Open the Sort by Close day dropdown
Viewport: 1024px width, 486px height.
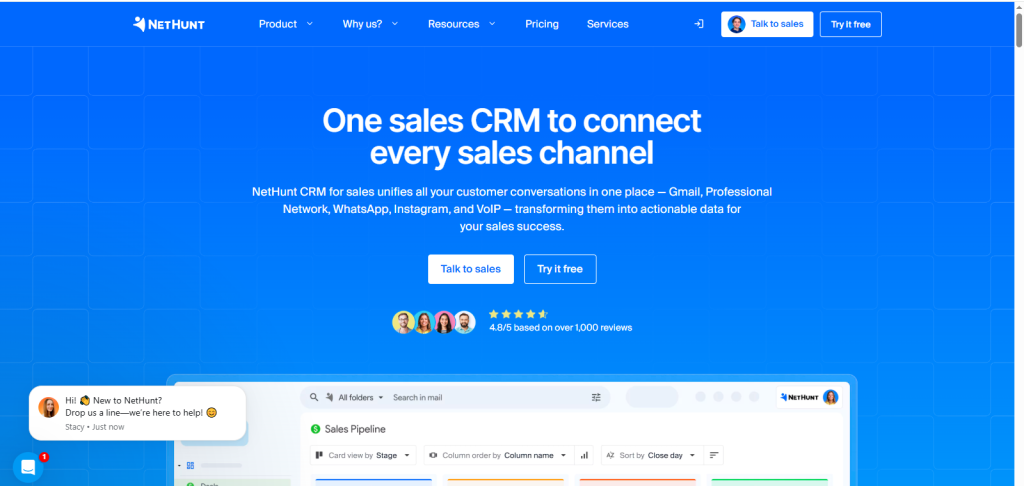pos(651,455)
